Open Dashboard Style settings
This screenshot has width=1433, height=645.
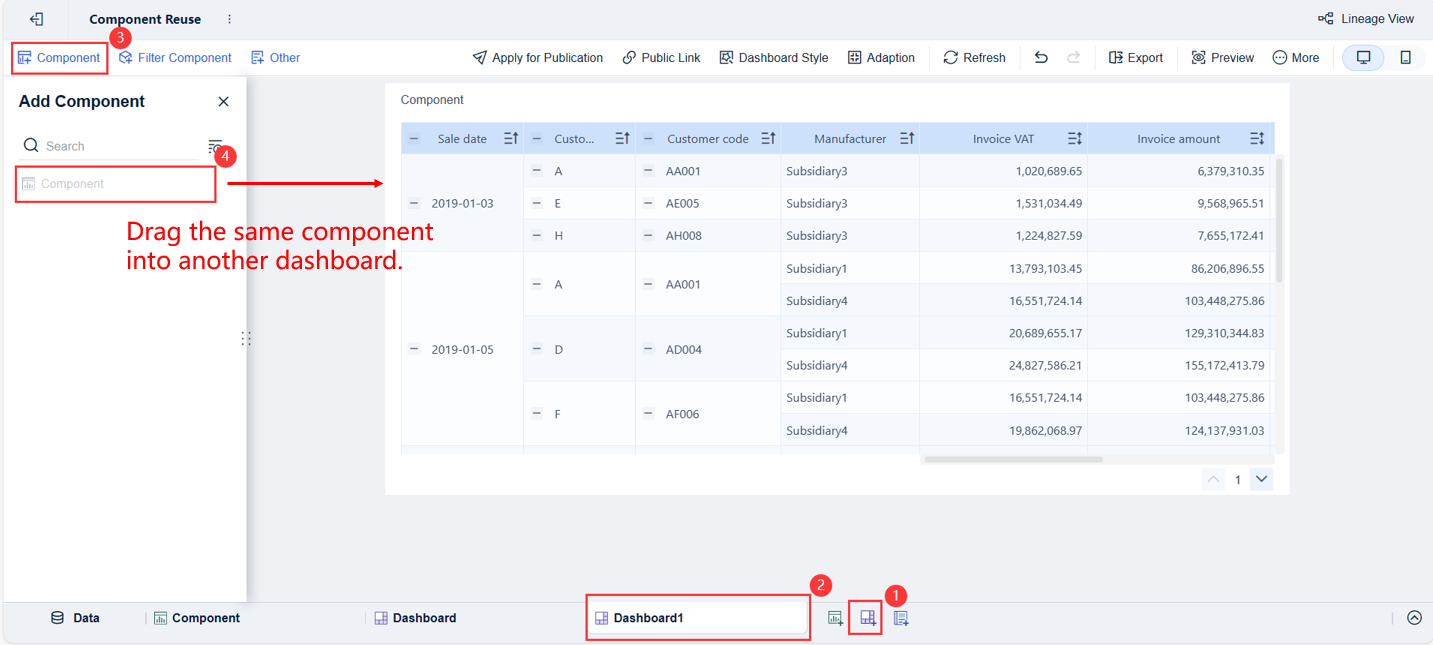coord(774,58)
